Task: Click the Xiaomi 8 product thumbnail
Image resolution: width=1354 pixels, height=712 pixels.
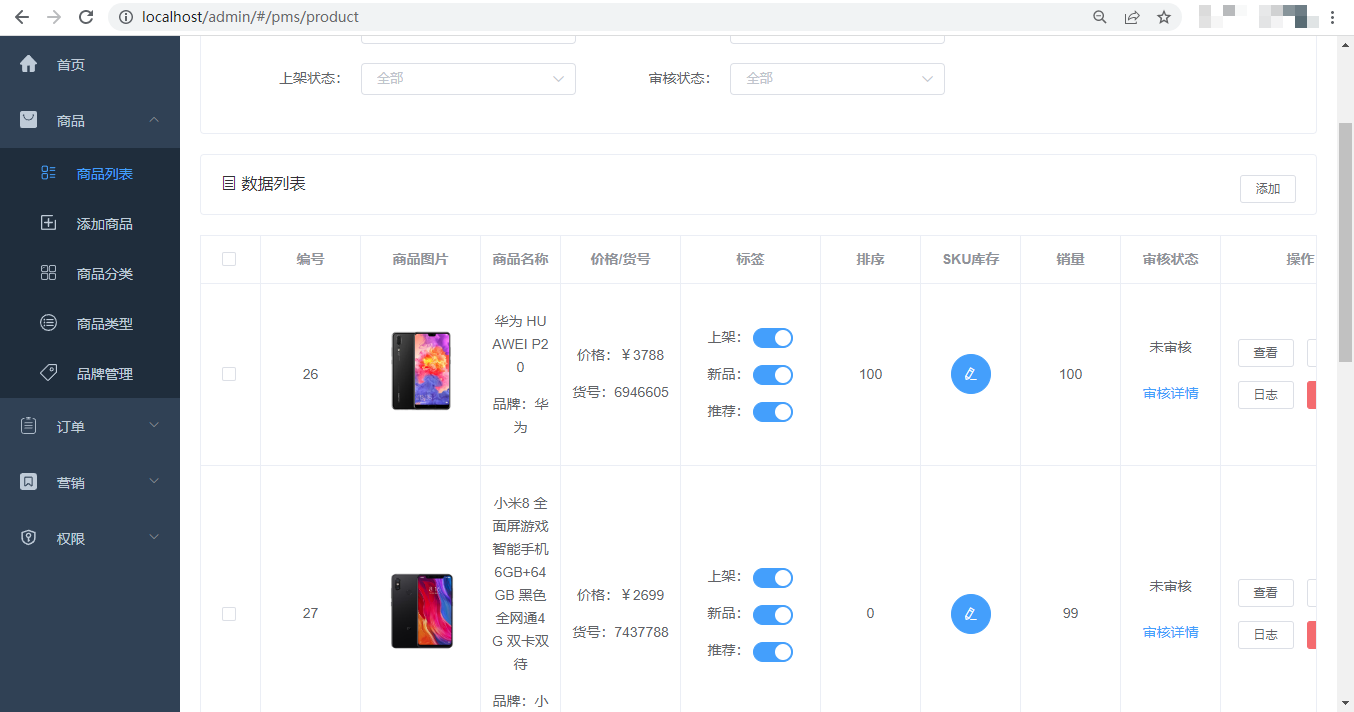Action: 421,611
